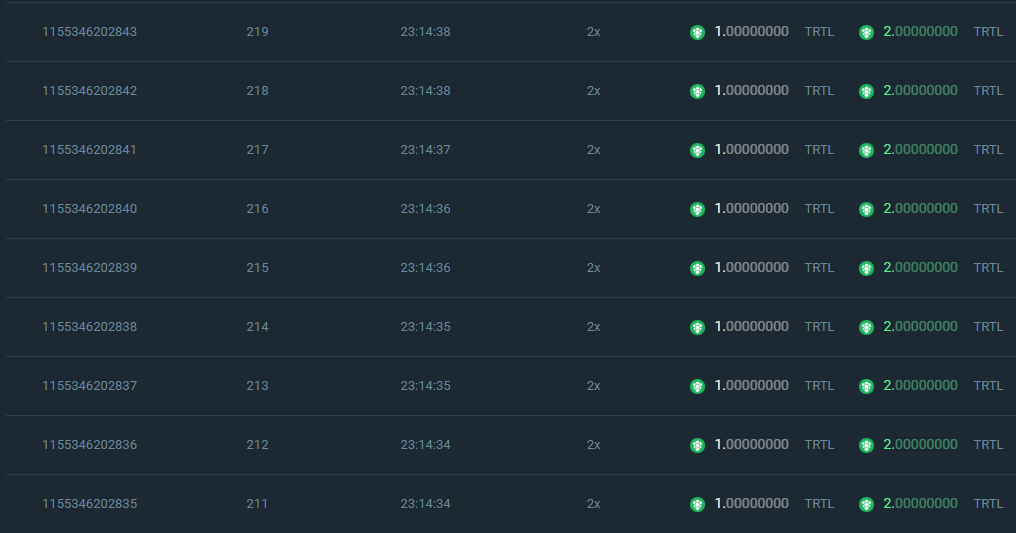Click the TRTL coin icon beside bet amount in row 219
The width and height of the screenshot is (1016, 533).
pos(697,32)
